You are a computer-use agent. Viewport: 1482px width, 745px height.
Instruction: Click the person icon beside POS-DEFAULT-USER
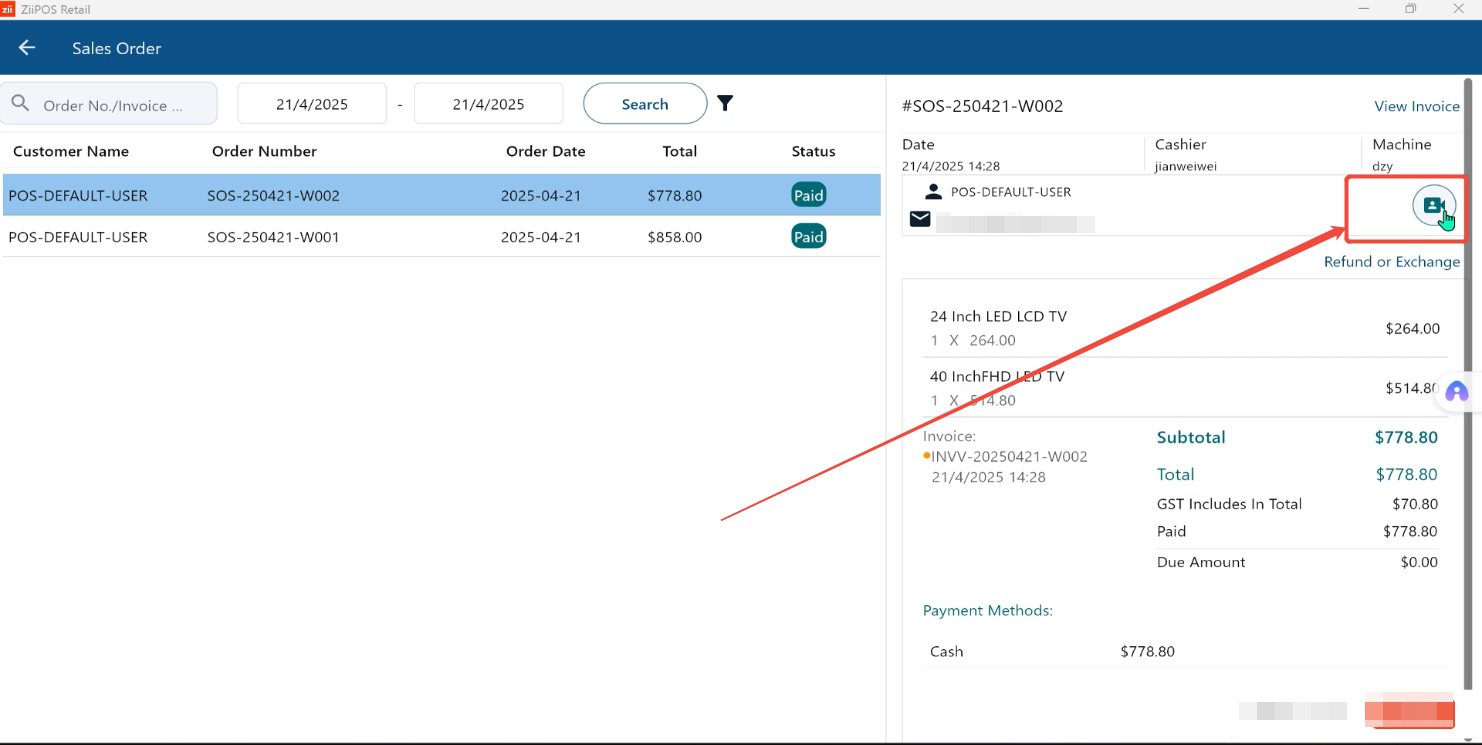933,191
